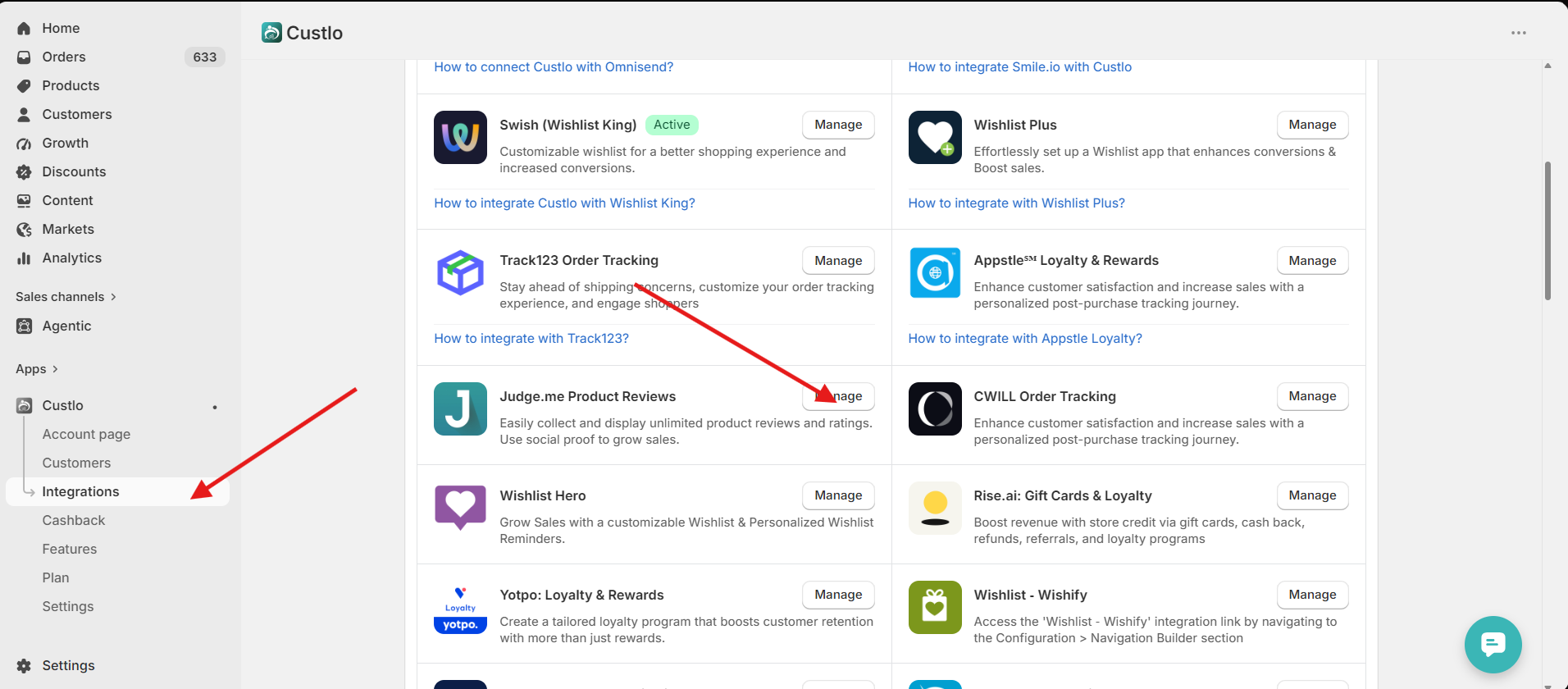Open 'How to integrate with Wishlist Plus?' link
1568x689 pixels.
point(1016,203)
